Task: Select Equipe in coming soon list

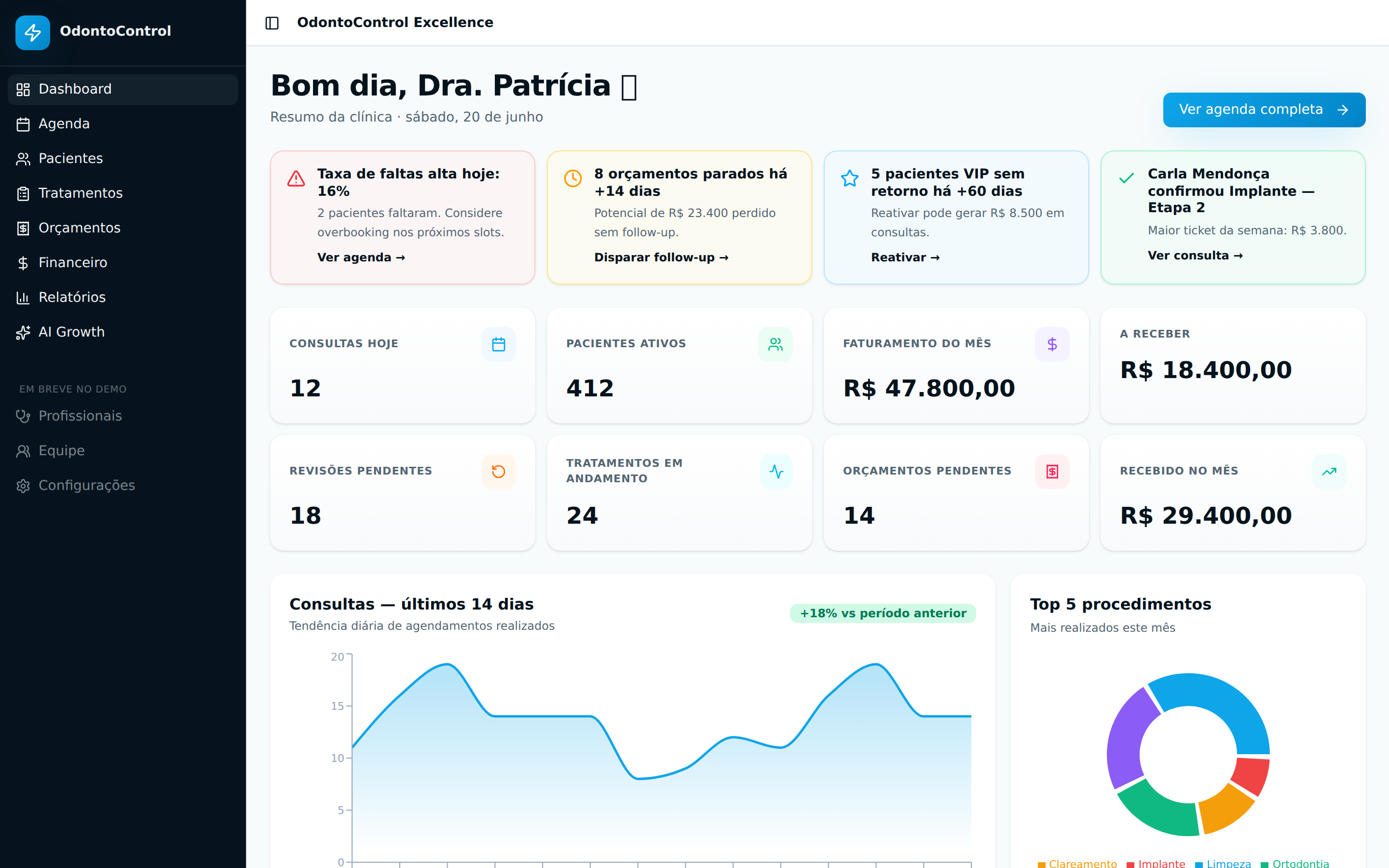Action: click(x=123, y=451)
